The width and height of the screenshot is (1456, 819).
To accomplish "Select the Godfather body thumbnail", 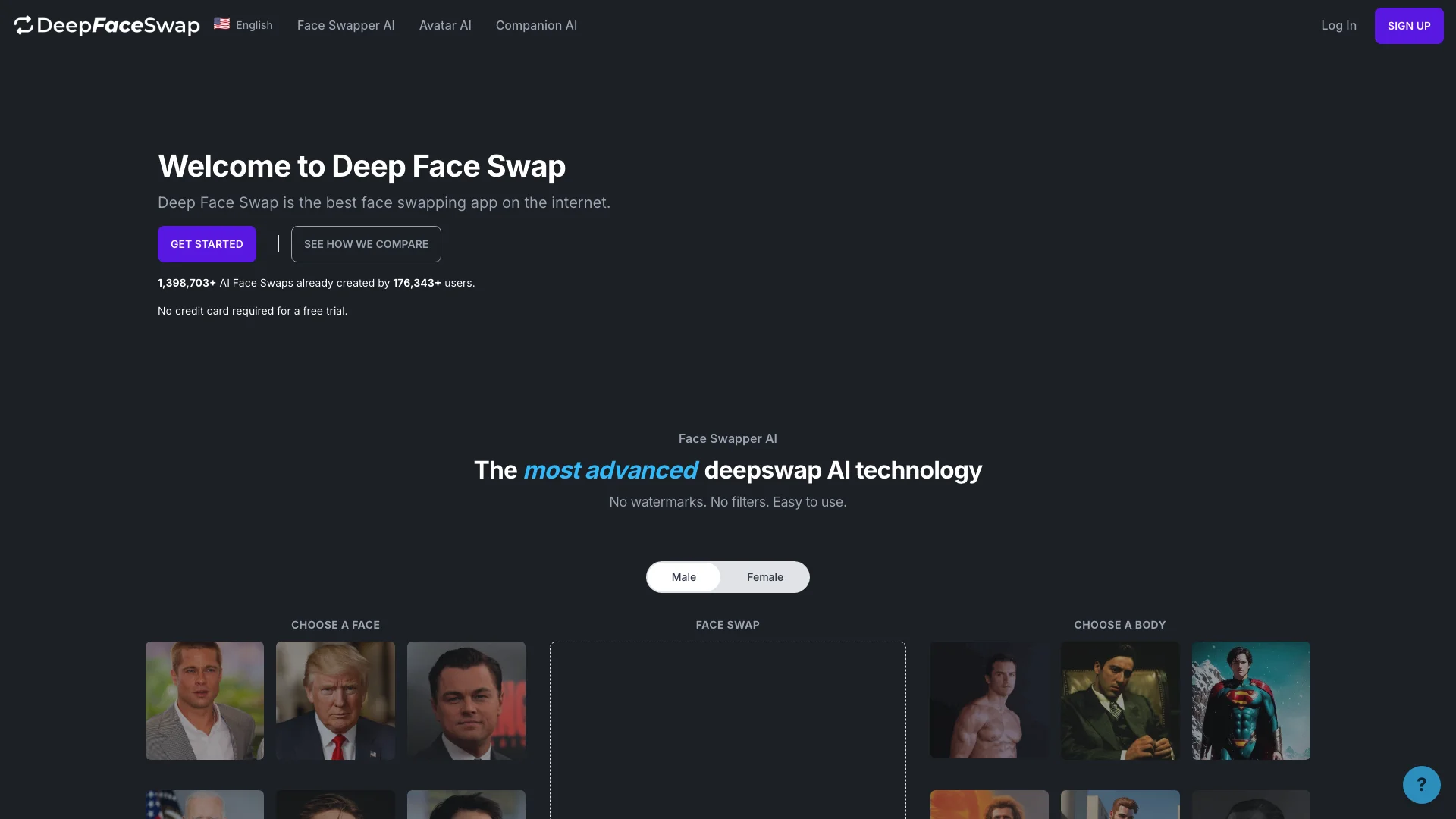I will [x=1120, y=700].
